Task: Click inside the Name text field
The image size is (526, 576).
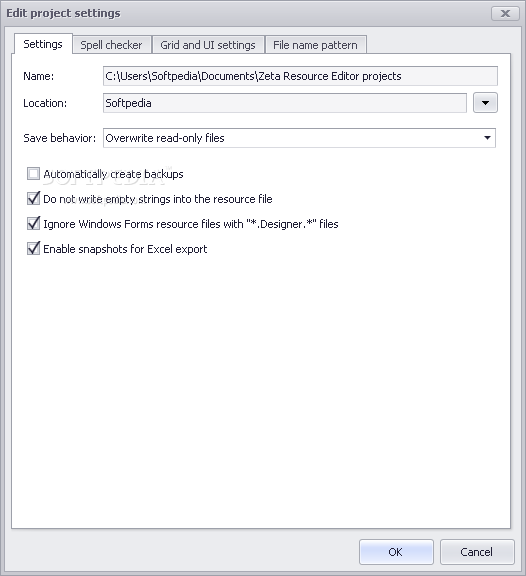Action: [300, 76]
